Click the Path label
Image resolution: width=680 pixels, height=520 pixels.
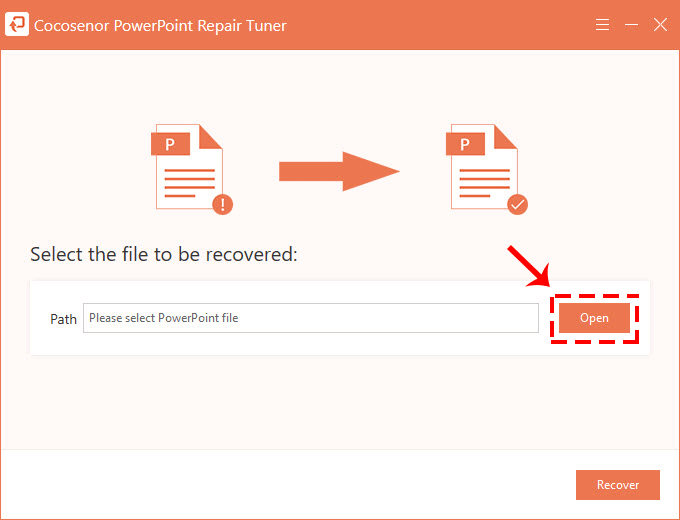click(63, 319)
